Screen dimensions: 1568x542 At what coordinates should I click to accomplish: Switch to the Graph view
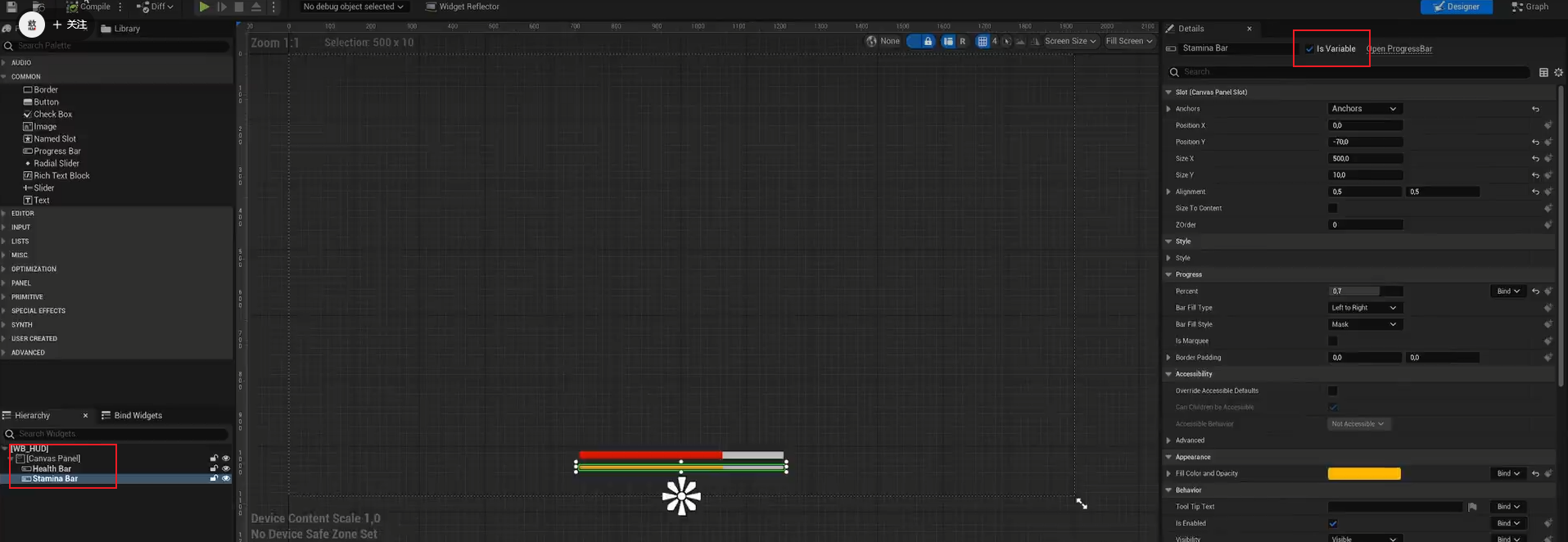point(1530,7)
